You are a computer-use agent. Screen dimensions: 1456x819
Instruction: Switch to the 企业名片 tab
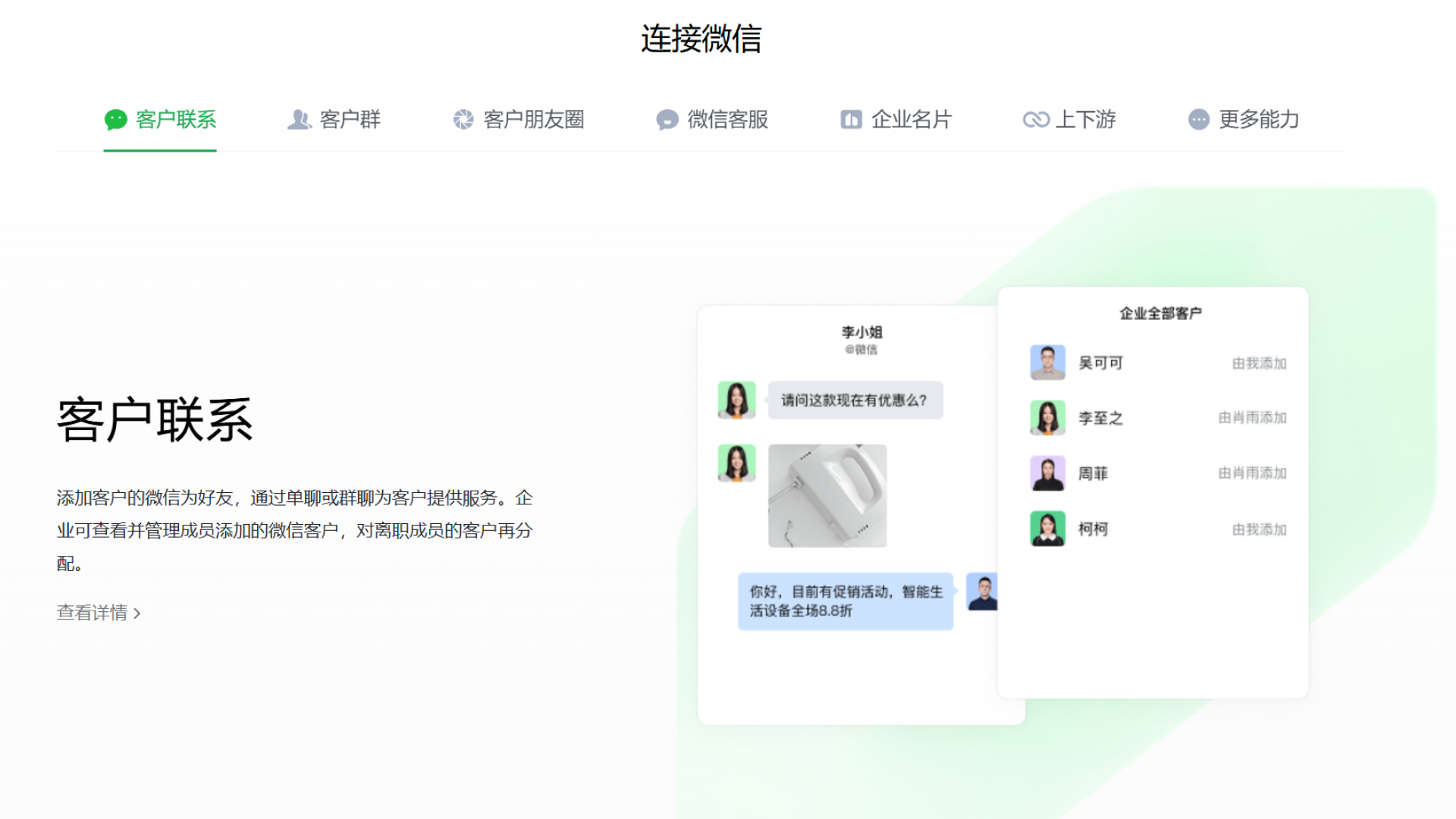pos(913,119)
